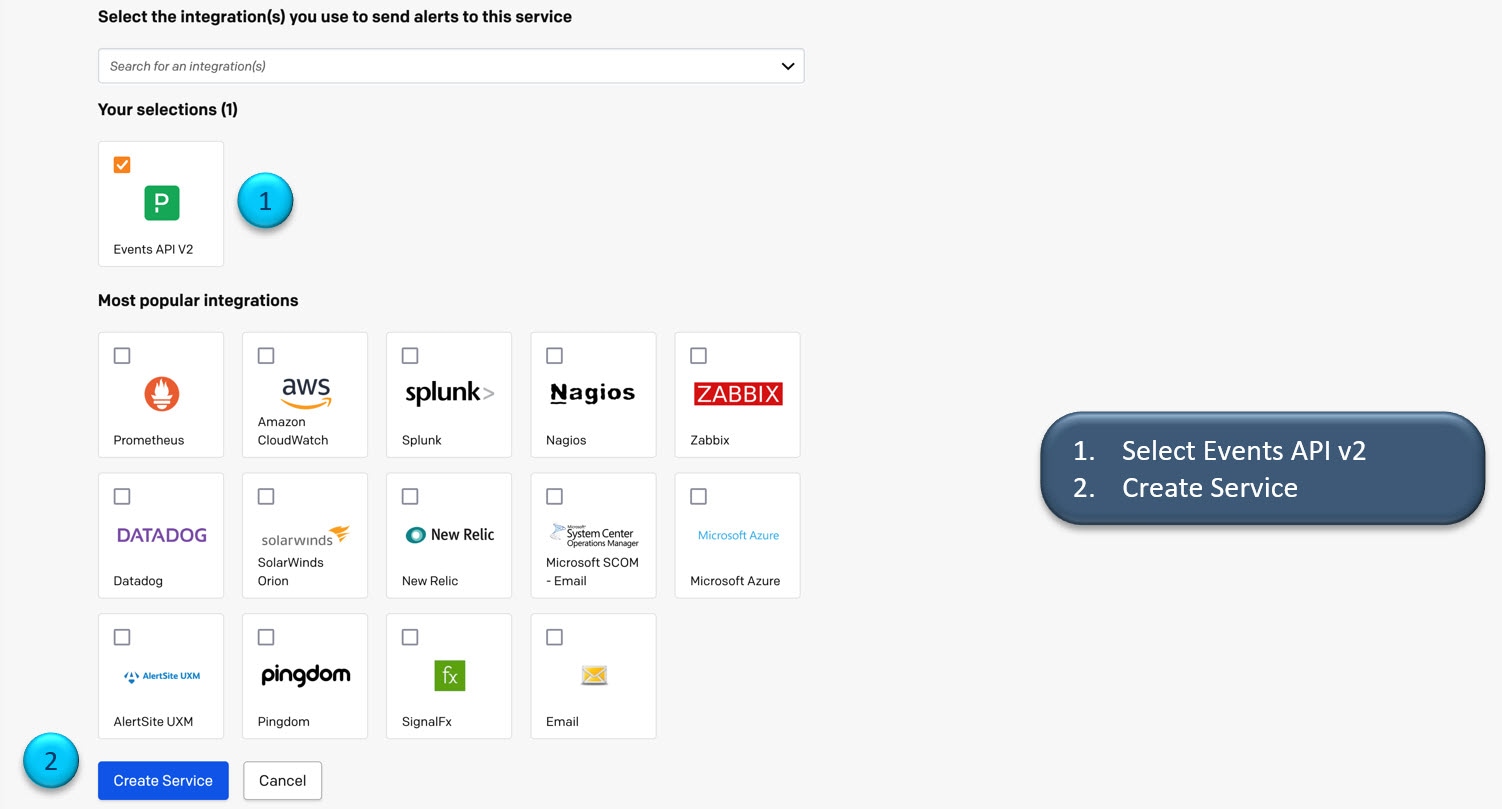Click the Zabbix label text
Screen dimensions: 1502x809
click(x=710, y=441)
